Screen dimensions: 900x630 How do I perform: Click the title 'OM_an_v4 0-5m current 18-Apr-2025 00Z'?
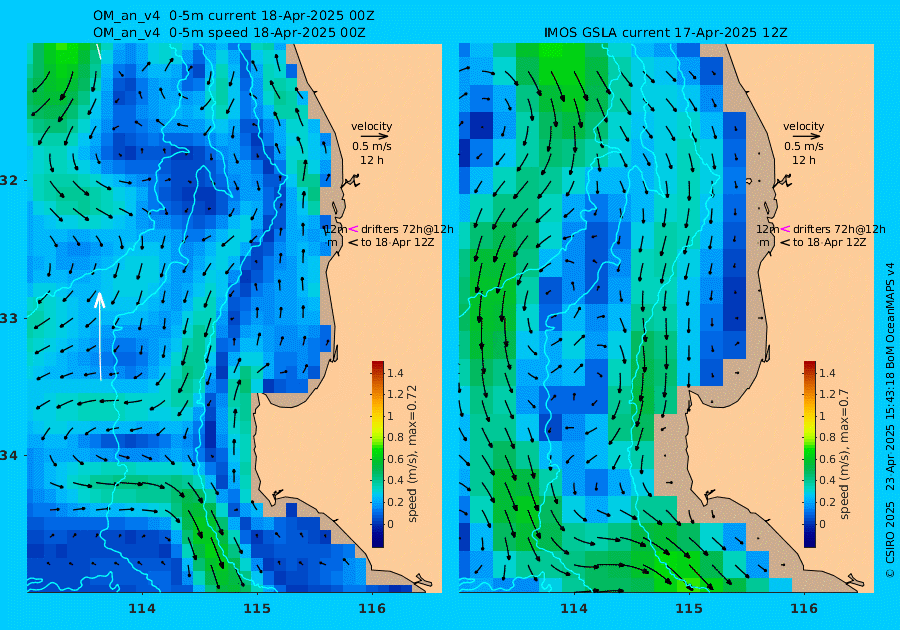coord(234,16)
